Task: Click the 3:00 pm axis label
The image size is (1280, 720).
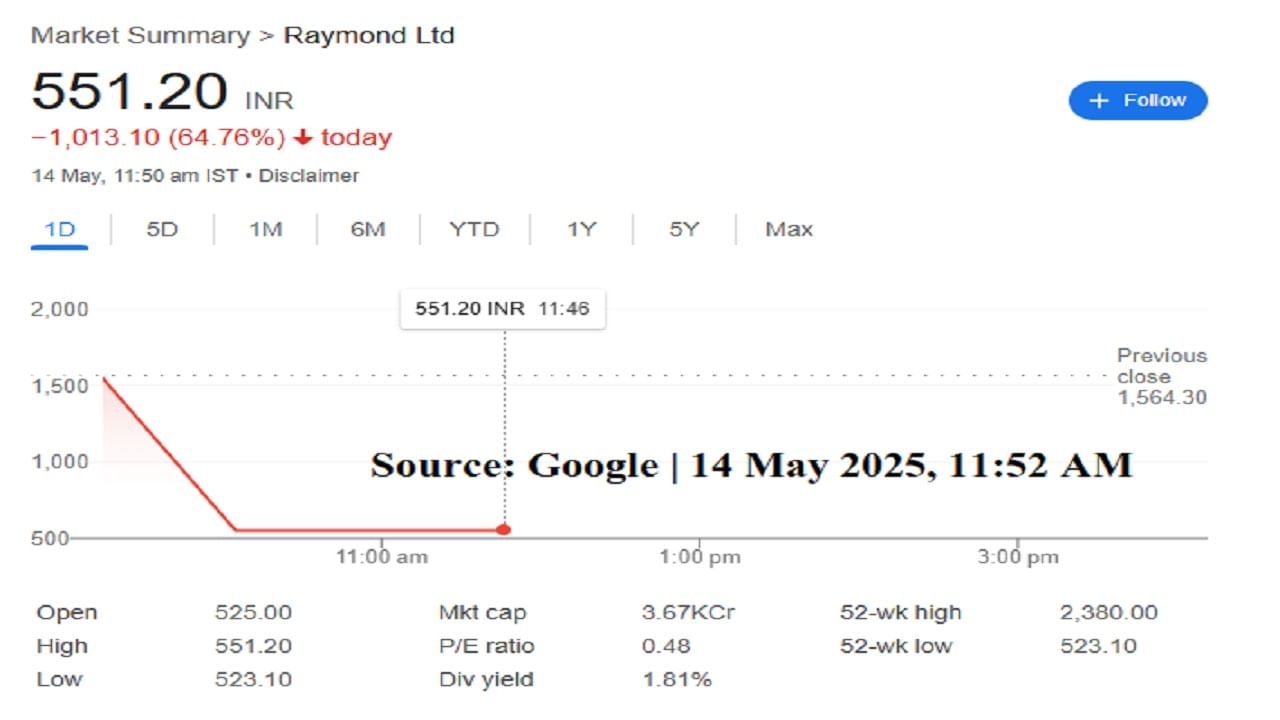Action: point(1018,557)
